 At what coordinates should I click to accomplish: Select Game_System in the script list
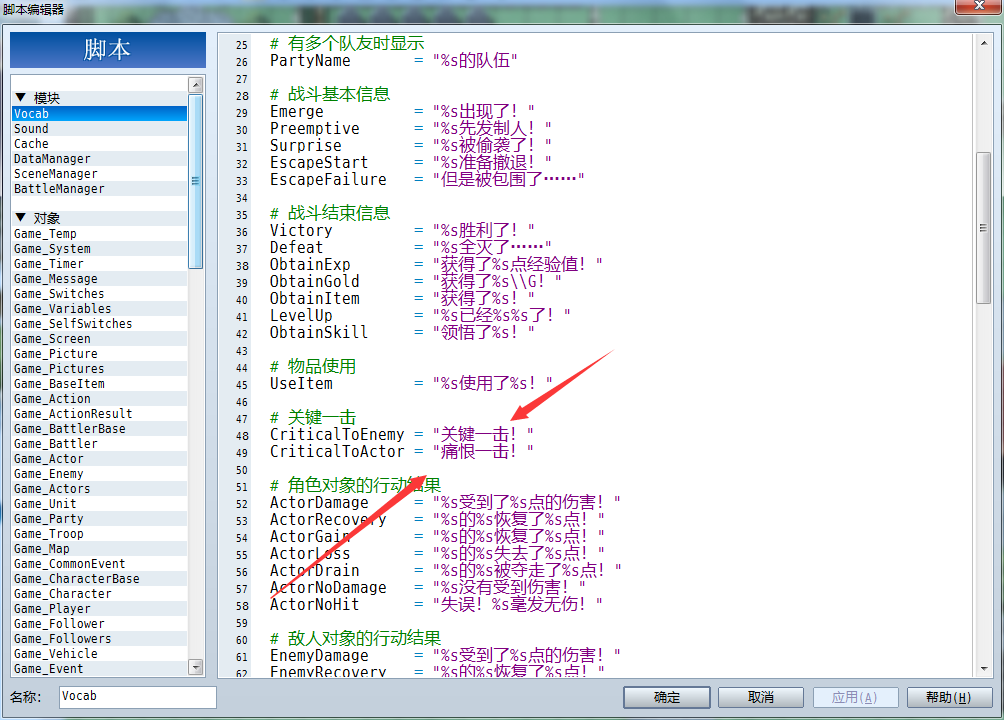click(100, 249)
